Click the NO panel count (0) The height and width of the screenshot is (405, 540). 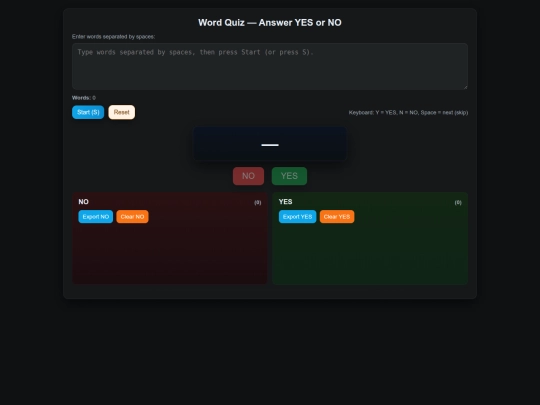[x=258, y=202]
